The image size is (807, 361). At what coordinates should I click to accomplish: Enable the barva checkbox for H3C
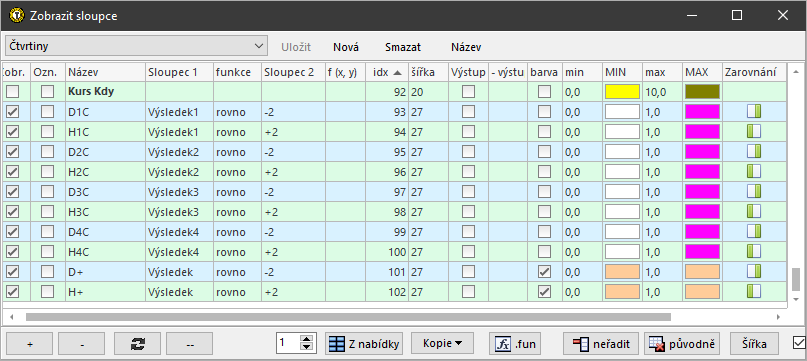(545, 212)
